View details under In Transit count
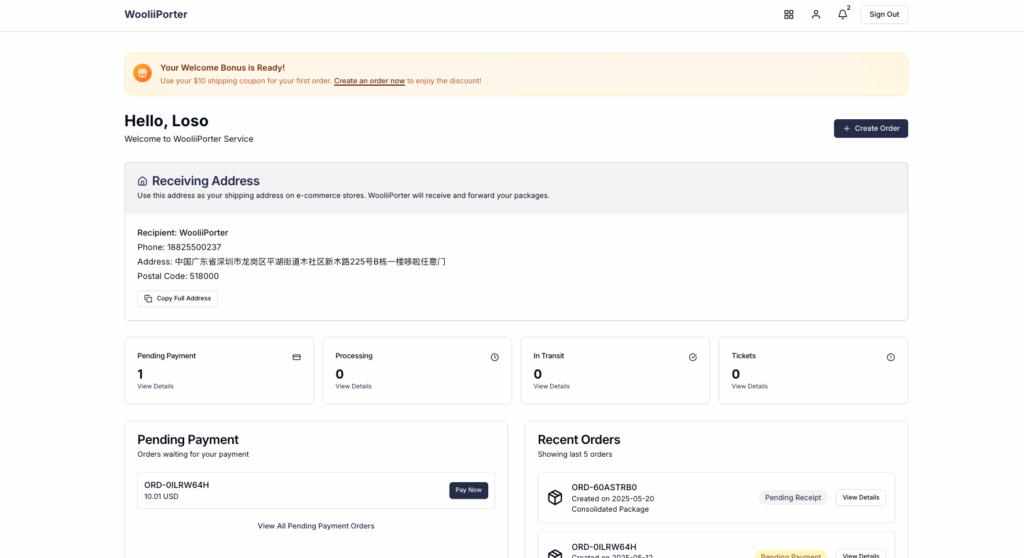Screen dimensions: 1024x558 [551, 386]
